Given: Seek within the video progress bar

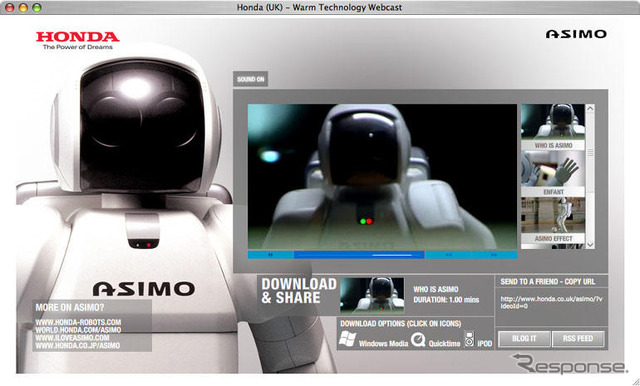Looking at the screenshot, I should [x=359, y=255].
